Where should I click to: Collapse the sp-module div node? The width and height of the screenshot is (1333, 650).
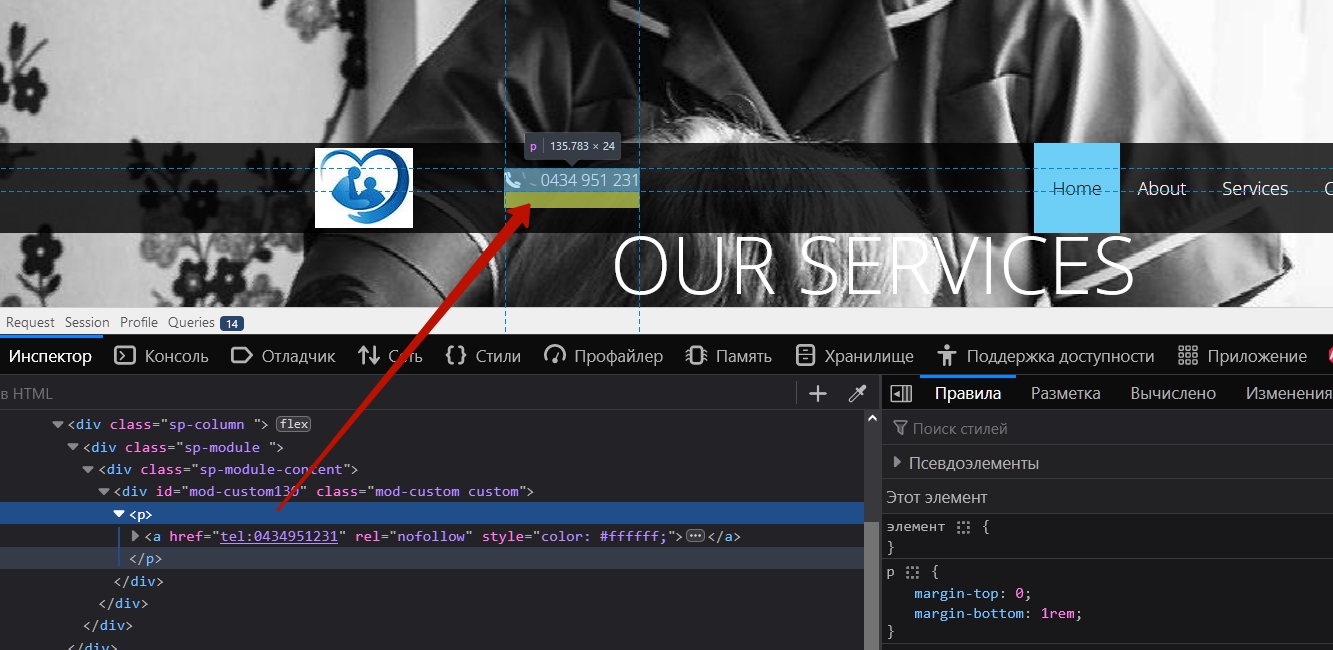73,447
